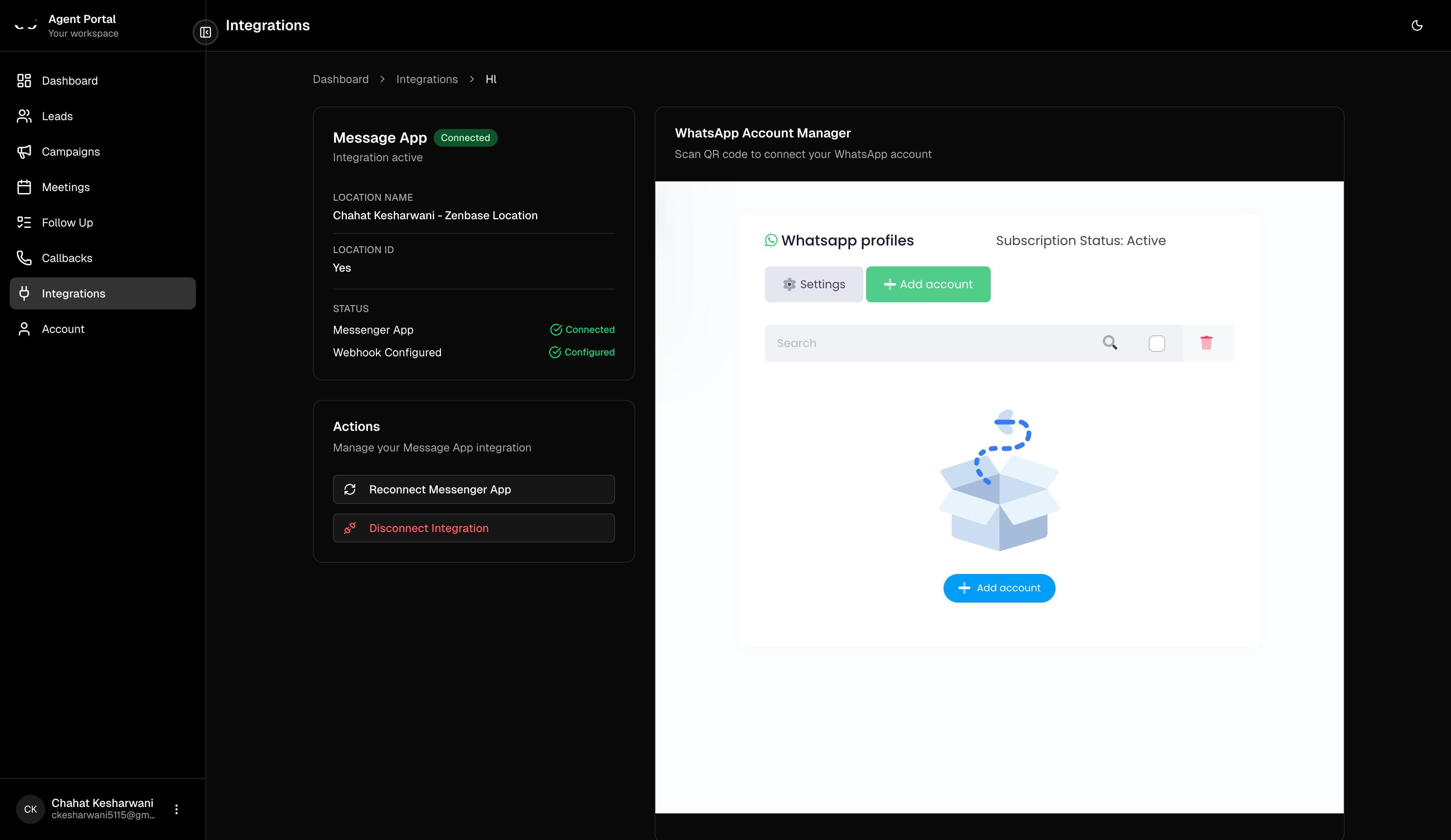Click the Follow Up list icon
Image resolution: width=1451 pixels, height=840 pixels.
click(x=24, y=222)
